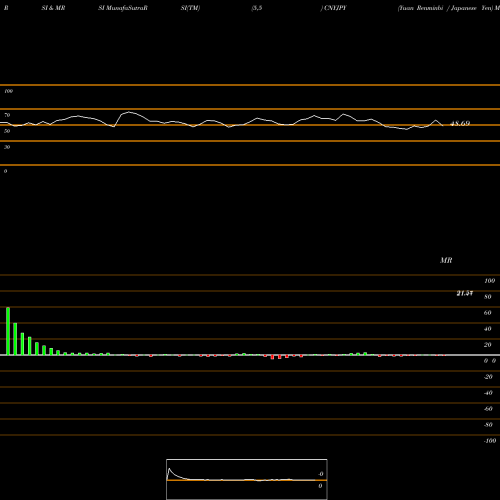This screenshot has width=500, height=500.
Task: Click the end of the white RSI line
Action: [x=443, y=125]
